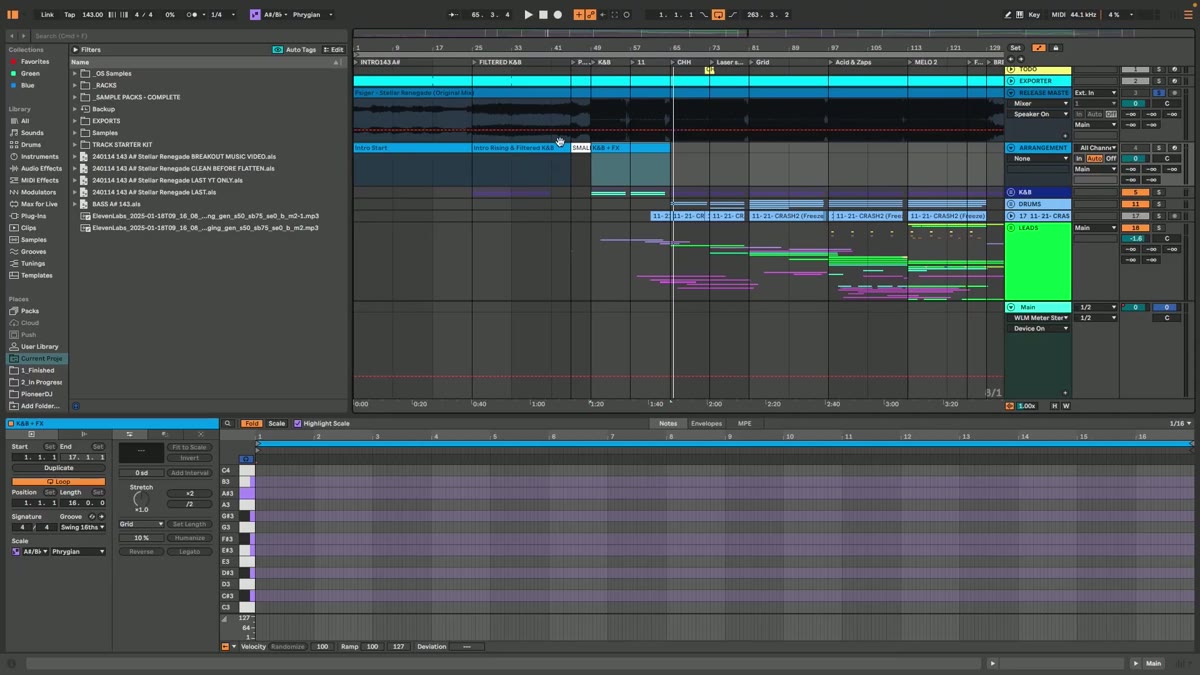Screen dimensions: 1200x675
Task: Select Sounds in Library sidebar
Action: pyautogui.click(x=32, y=133)
